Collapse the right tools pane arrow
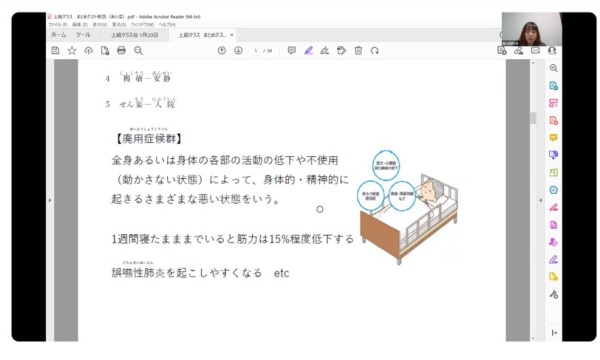600x360 pixels. (540, 200)
